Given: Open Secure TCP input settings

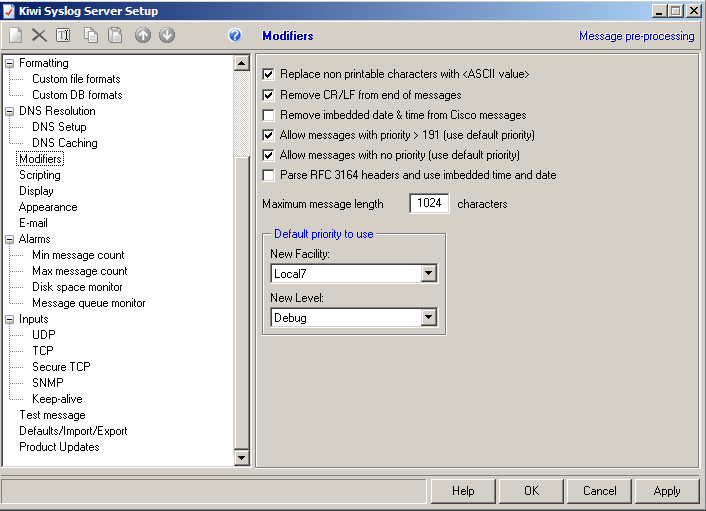Looking at the screenshot, I should (61, 367).
